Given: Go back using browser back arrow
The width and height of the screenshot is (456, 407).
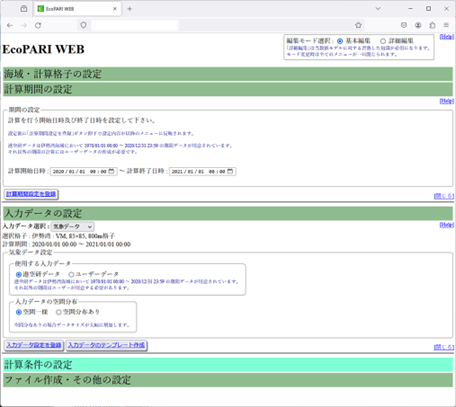Looking at the screenshot, I should pos(10,25).
